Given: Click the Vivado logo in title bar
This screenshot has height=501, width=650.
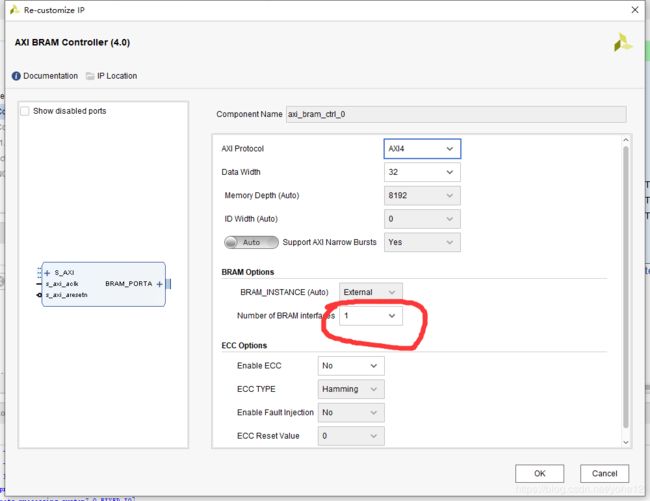Looking at the screenshot, I should 15,10.
